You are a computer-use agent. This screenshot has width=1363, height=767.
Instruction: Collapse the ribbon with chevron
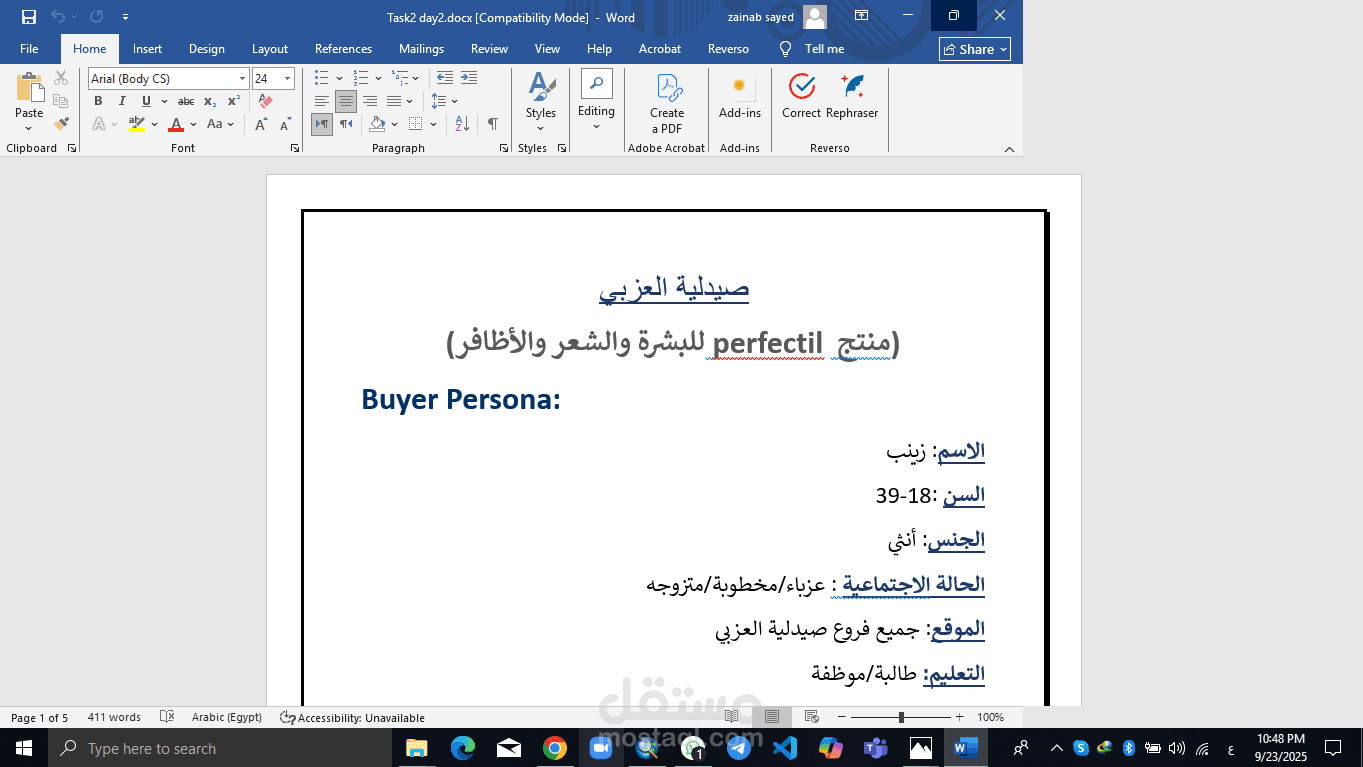point(1008,149)
